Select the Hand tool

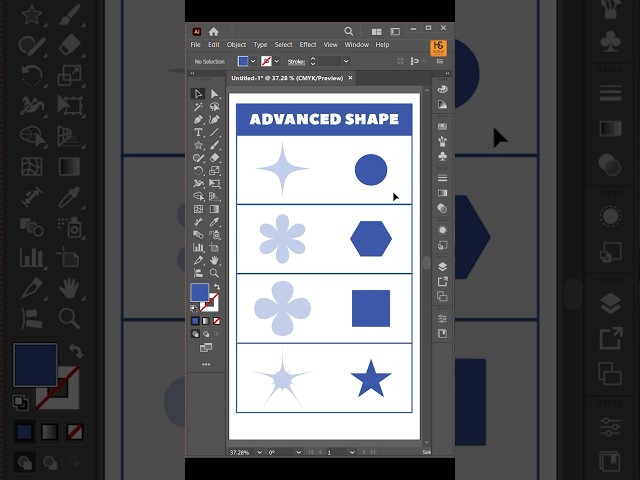coord(214,260)
